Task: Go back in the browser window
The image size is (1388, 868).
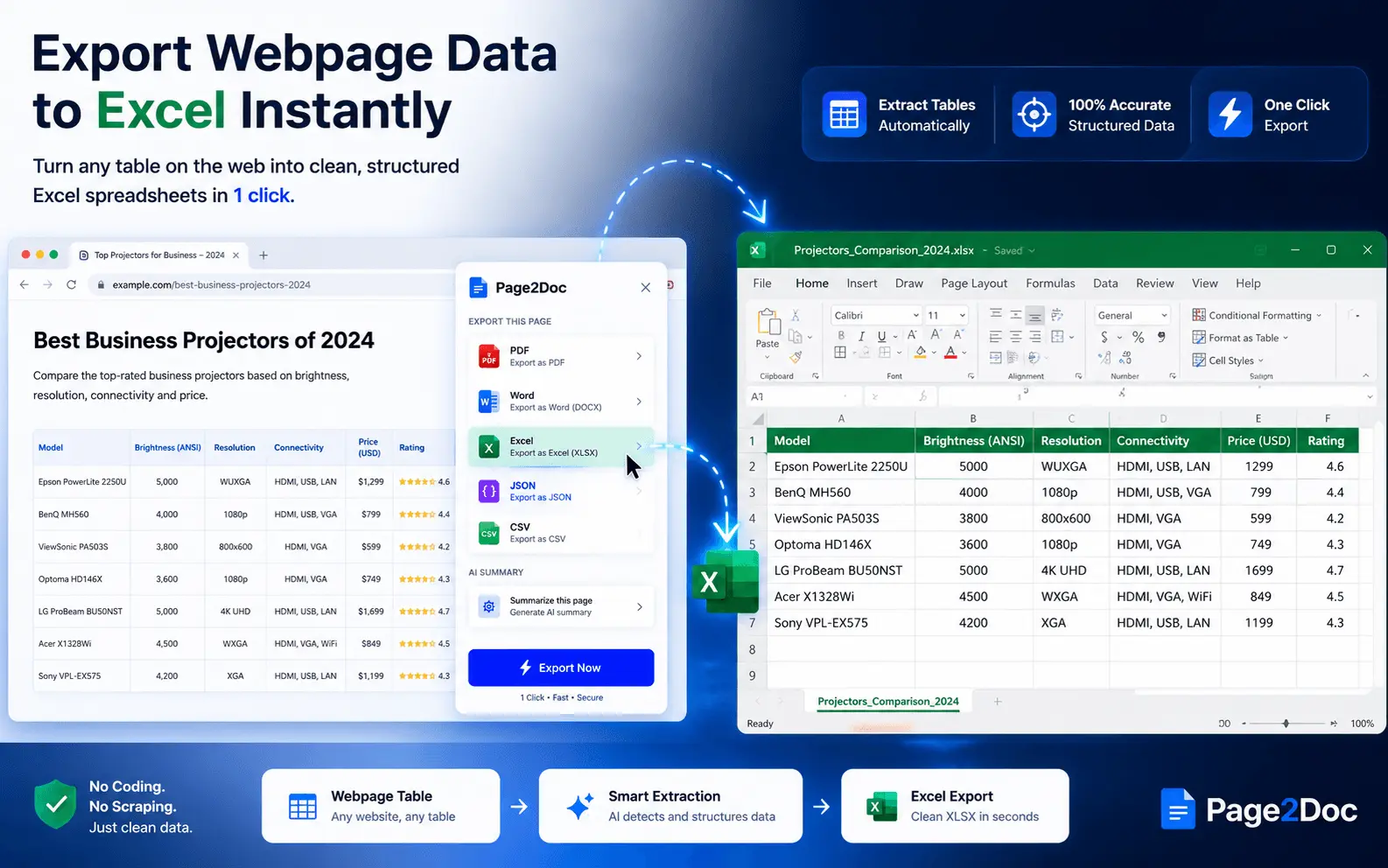Action: point(24,284)
